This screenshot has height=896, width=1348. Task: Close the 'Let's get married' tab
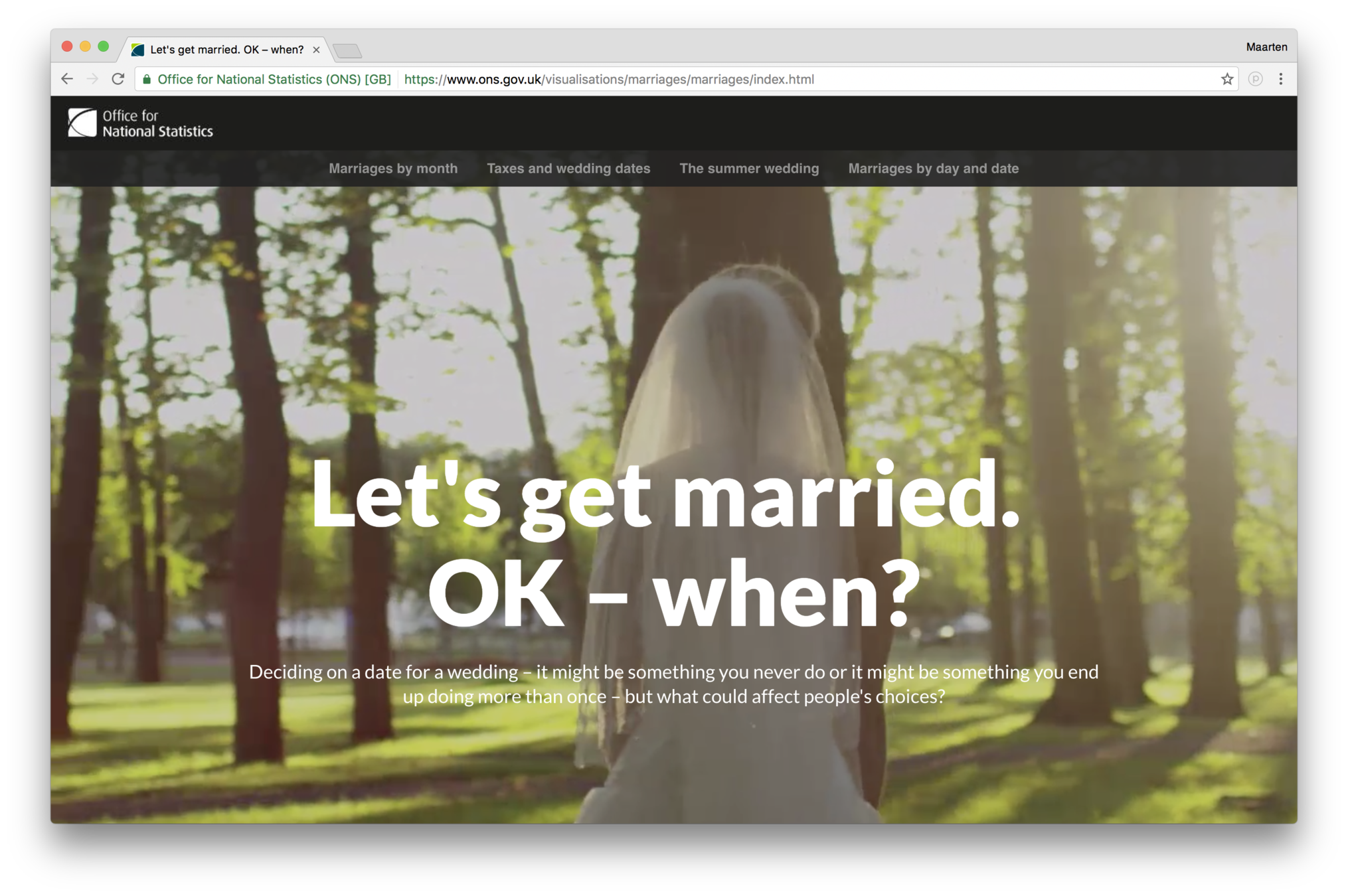coord(316,50)
